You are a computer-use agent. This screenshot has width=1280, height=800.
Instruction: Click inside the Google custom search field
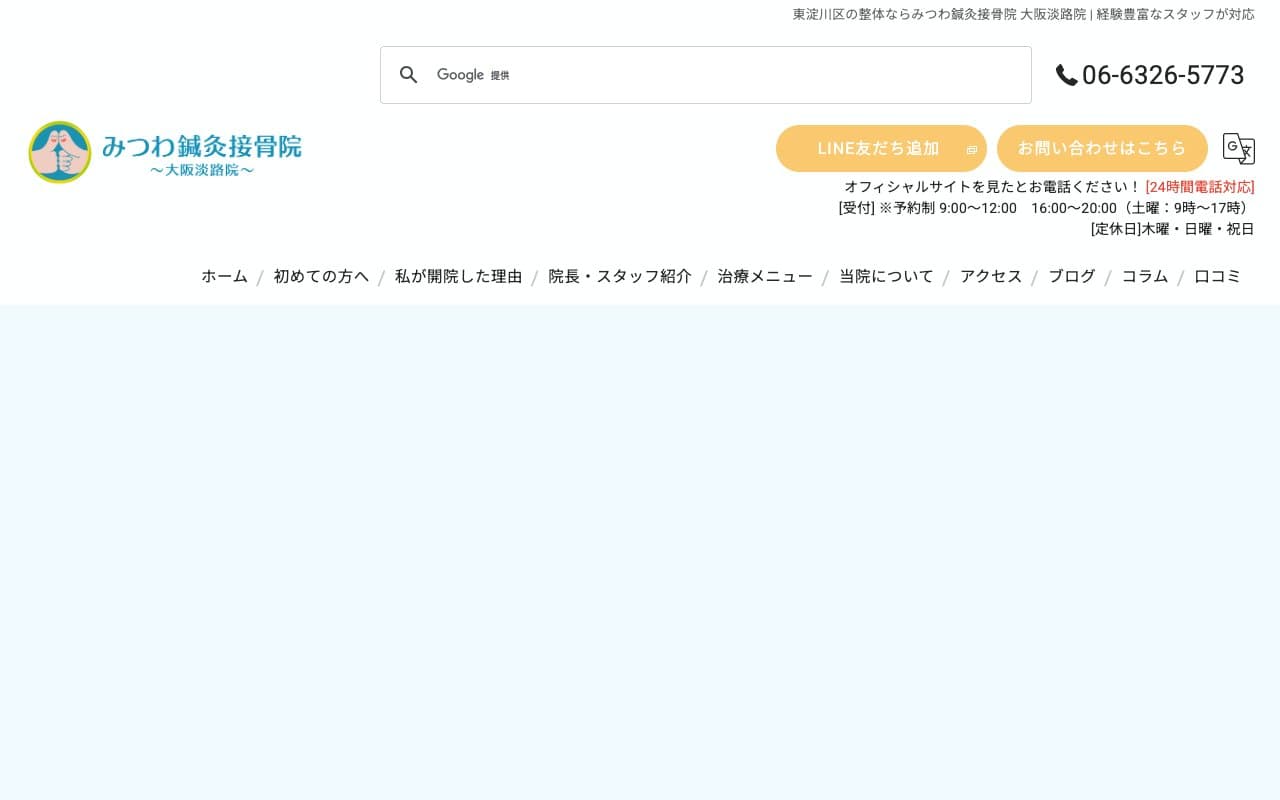(700, 74)
